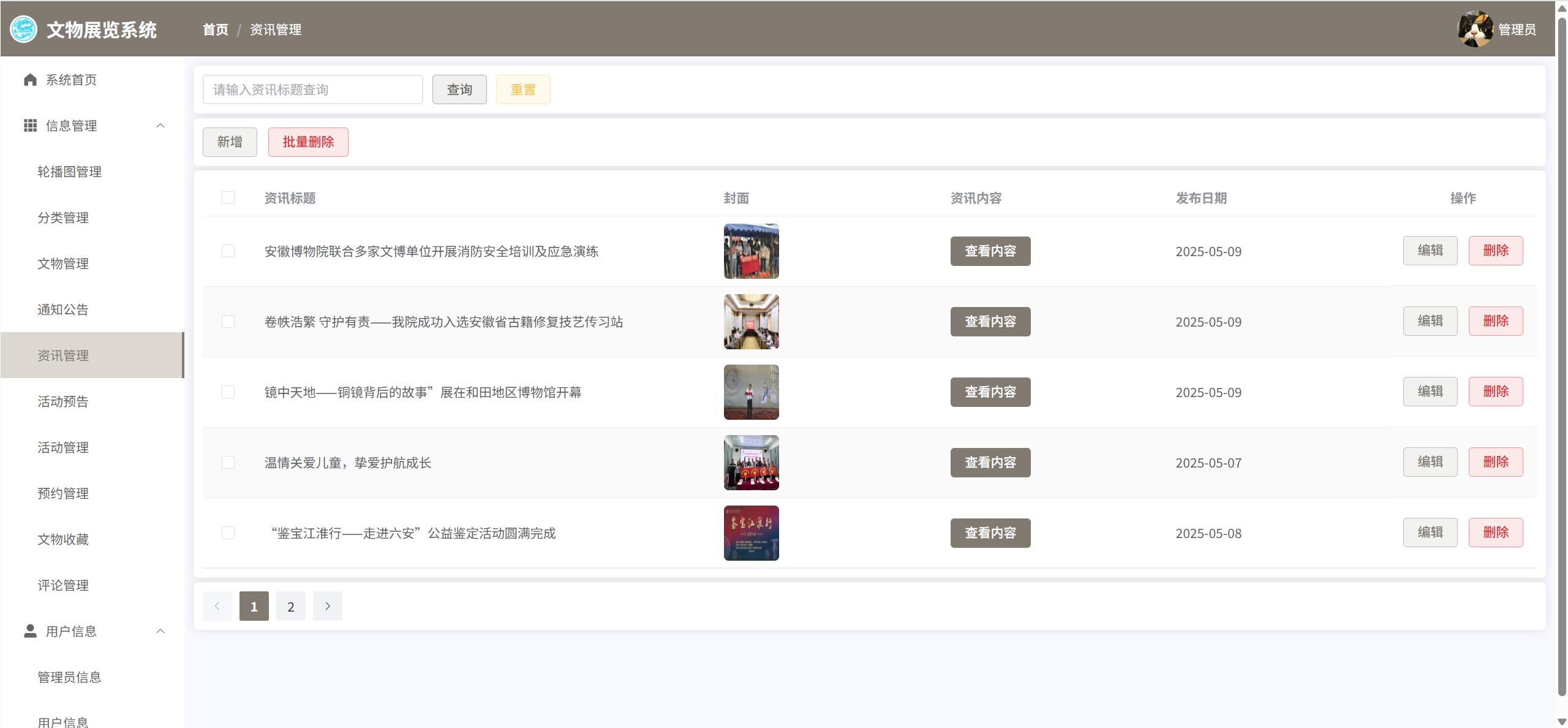Click the red 批量删除 button

308,142
